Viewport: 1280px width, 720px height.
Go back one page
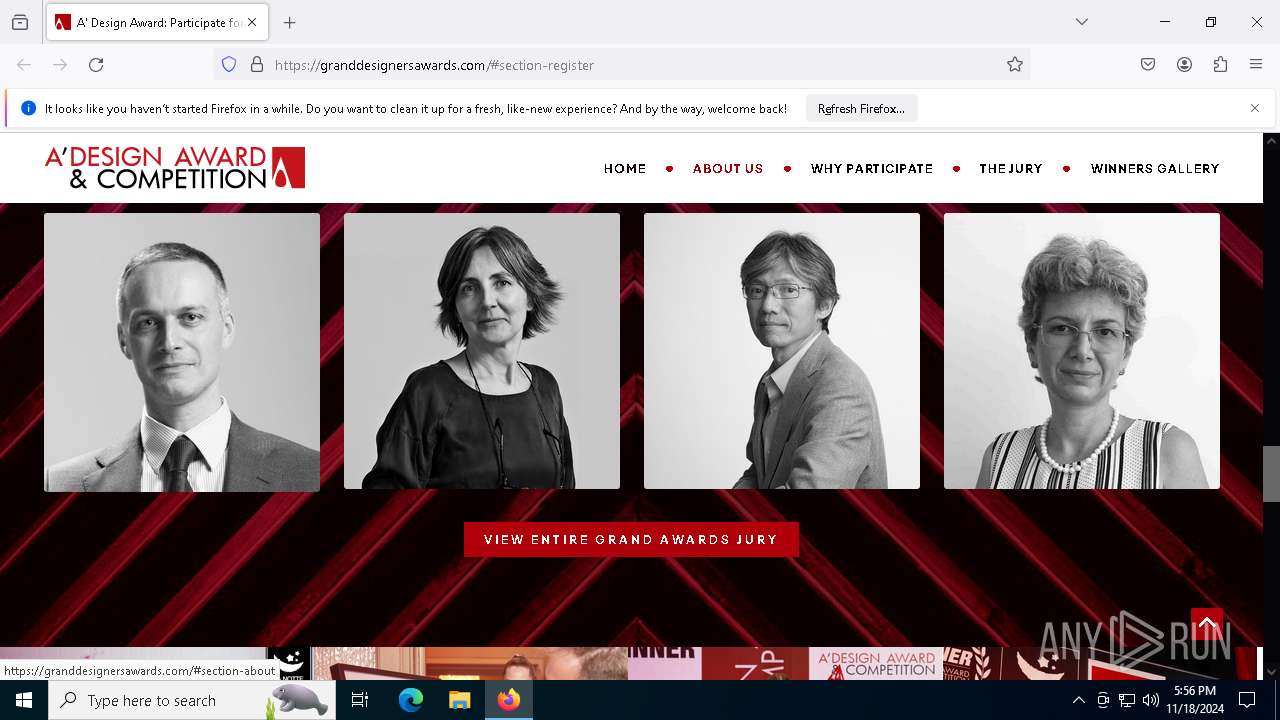(24, 65)
